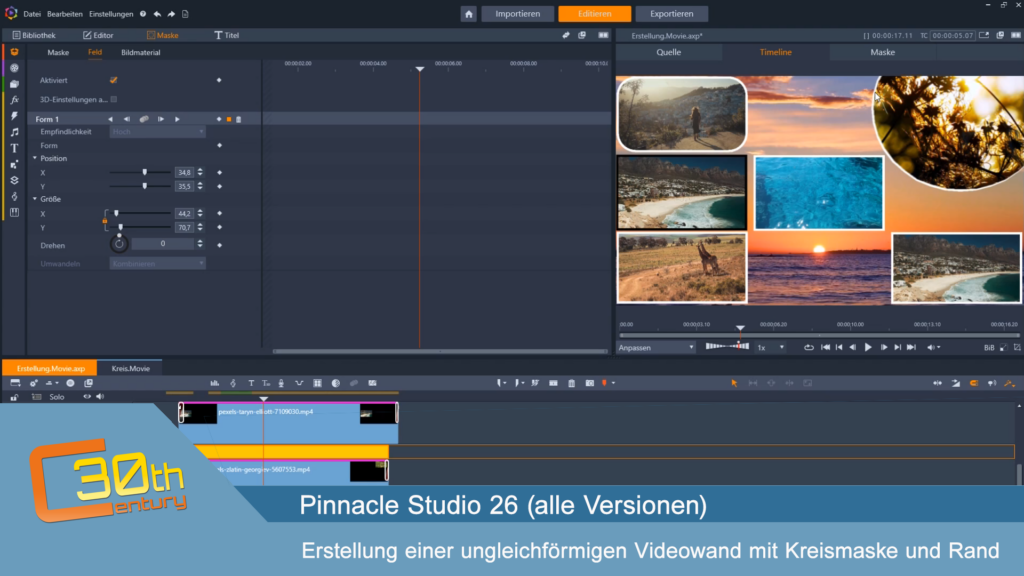Open the Einstellungen menu
This screenshot has width=1024, height=576.
coord(111,14)
